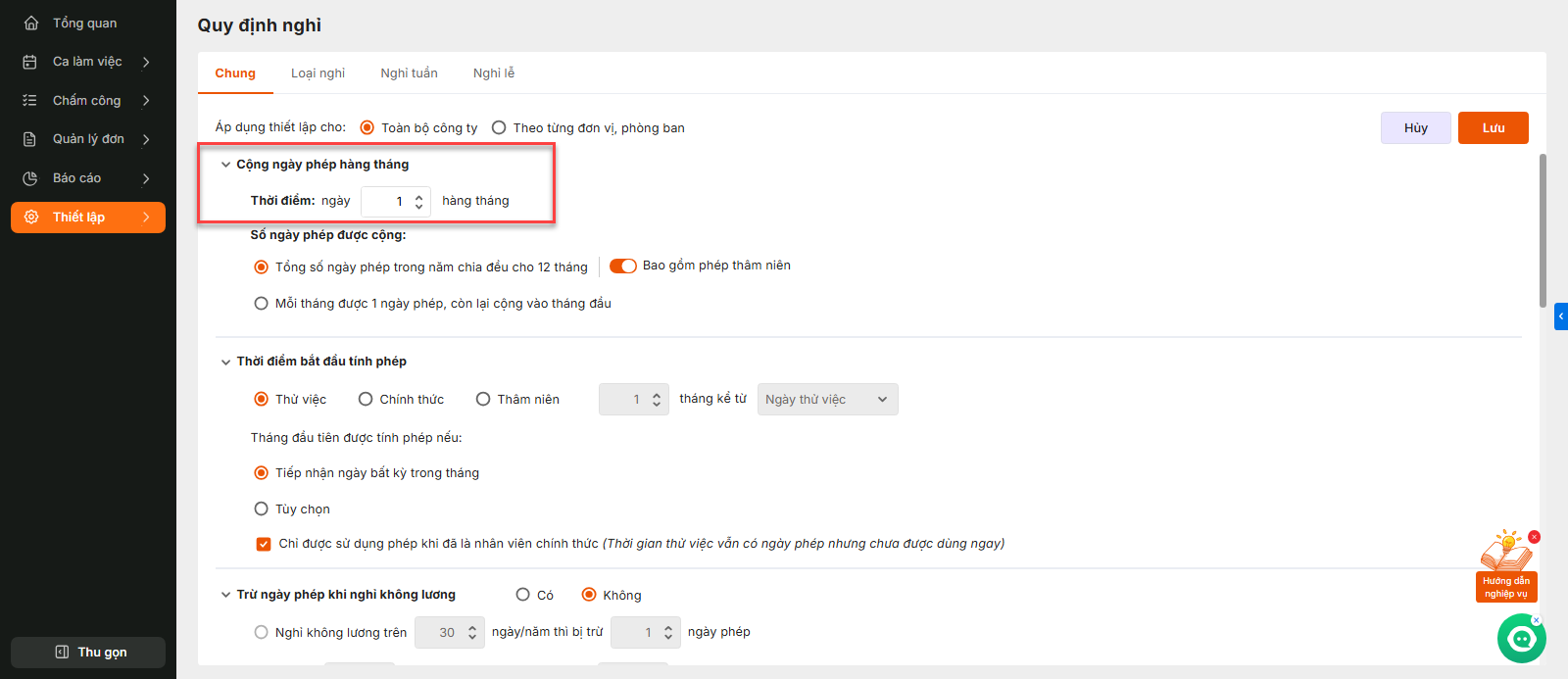Toggle Bao gồm phép thâm niên switch
The image size is (1568, 679).
[623, 266]
